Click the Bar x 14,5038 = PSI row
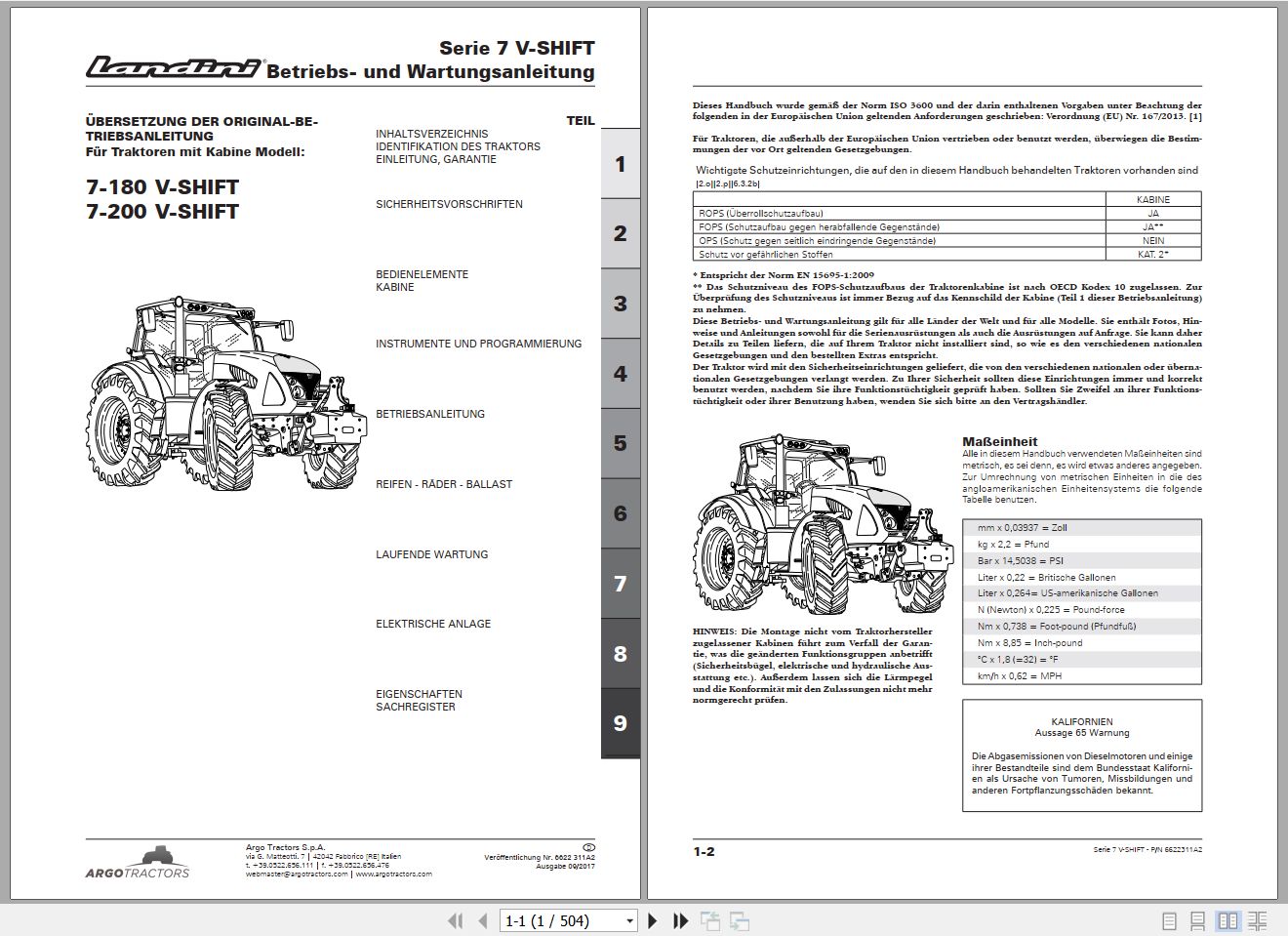The height and width of the screenshot is (936, 1288). [x=1082, y=560]
